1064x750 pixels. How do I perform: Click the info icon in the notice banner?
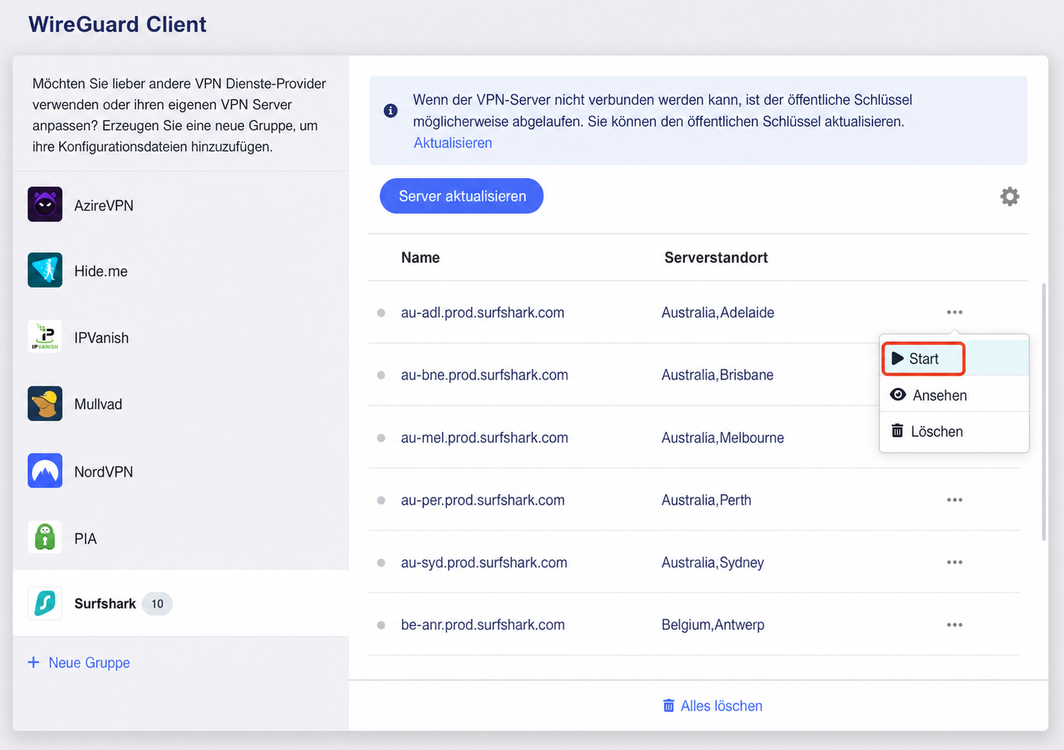point(390,110)
